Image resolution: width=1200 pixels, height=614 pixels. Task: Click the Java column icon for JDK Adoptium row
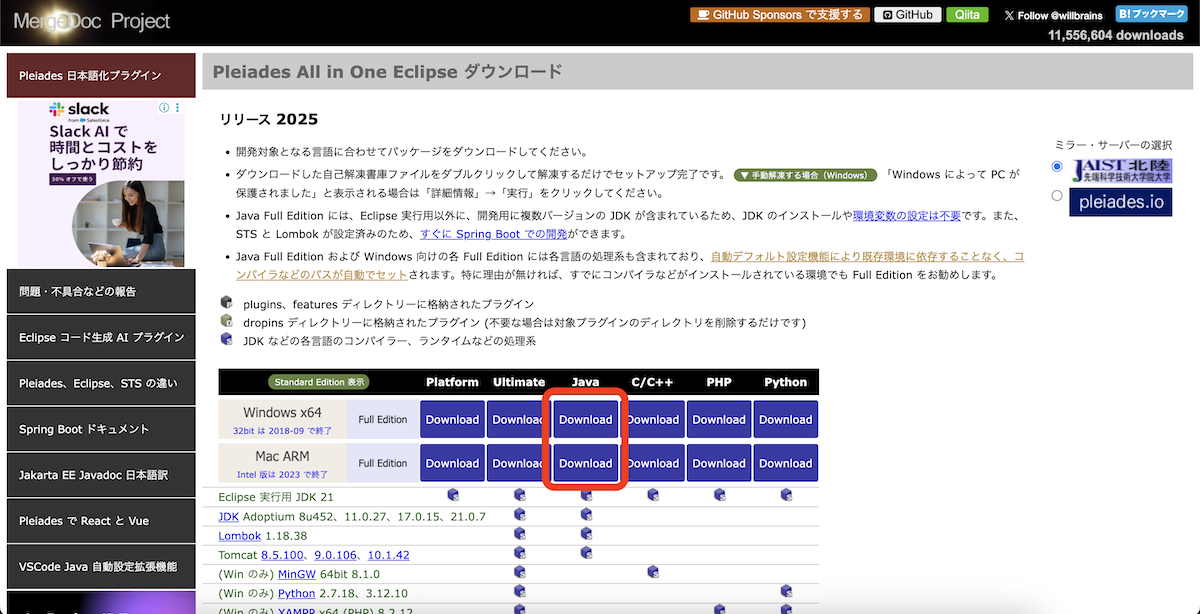(586, 514)
